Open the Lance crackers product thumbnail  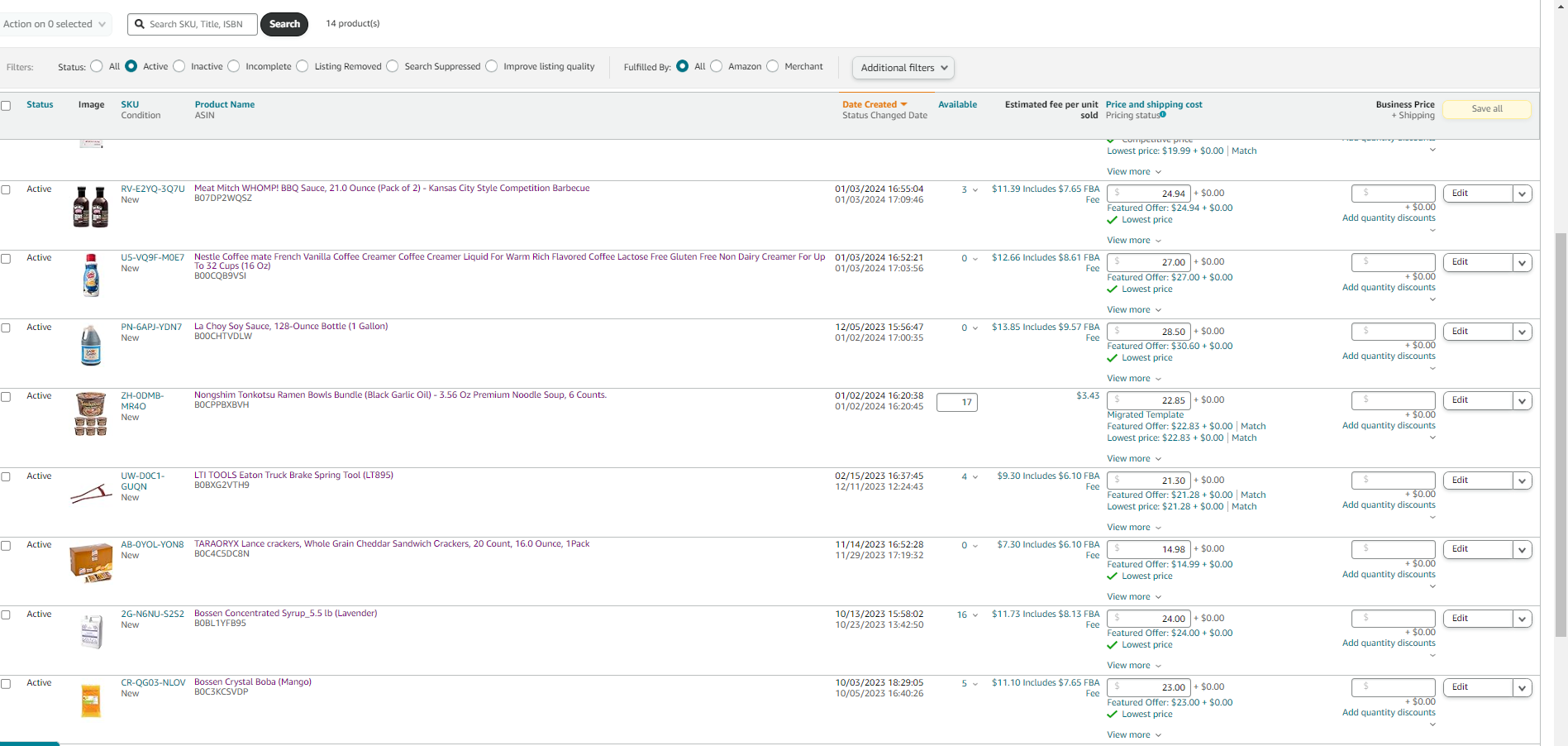click(91, 563)
